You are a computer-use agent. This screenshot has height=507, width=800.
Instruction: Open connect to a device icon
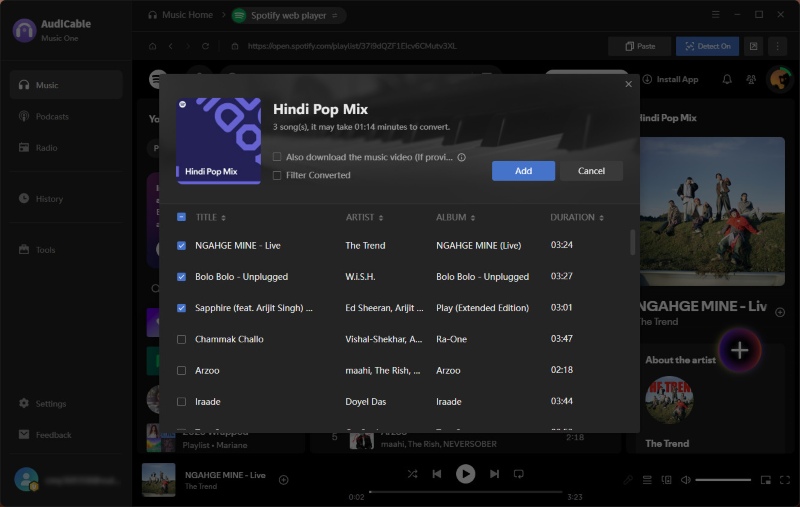pos(666,480)
